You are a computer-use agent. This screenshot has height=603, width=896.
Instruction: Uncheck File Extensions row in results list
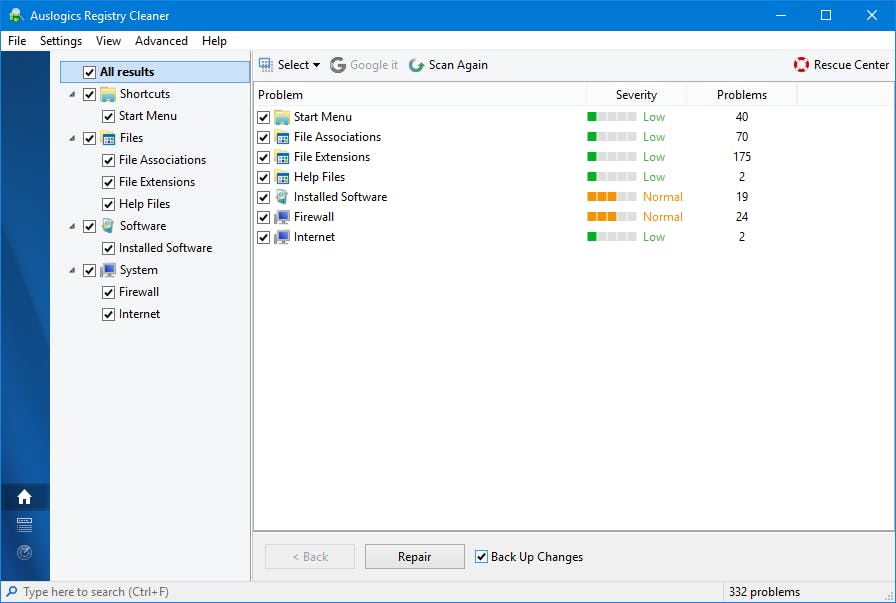coord(263,158)
